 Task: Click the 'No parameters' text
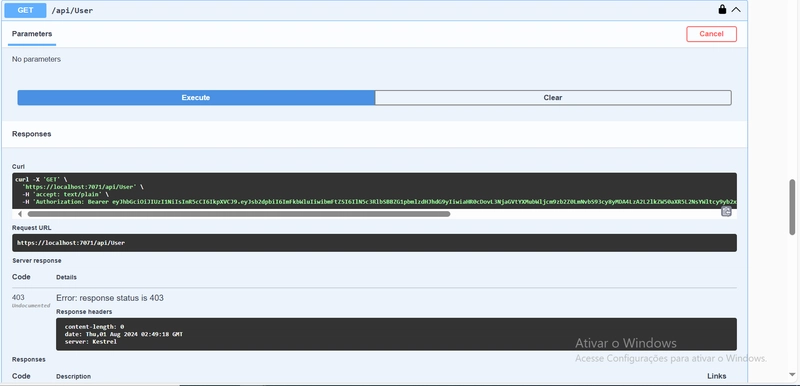click(36, 59)
